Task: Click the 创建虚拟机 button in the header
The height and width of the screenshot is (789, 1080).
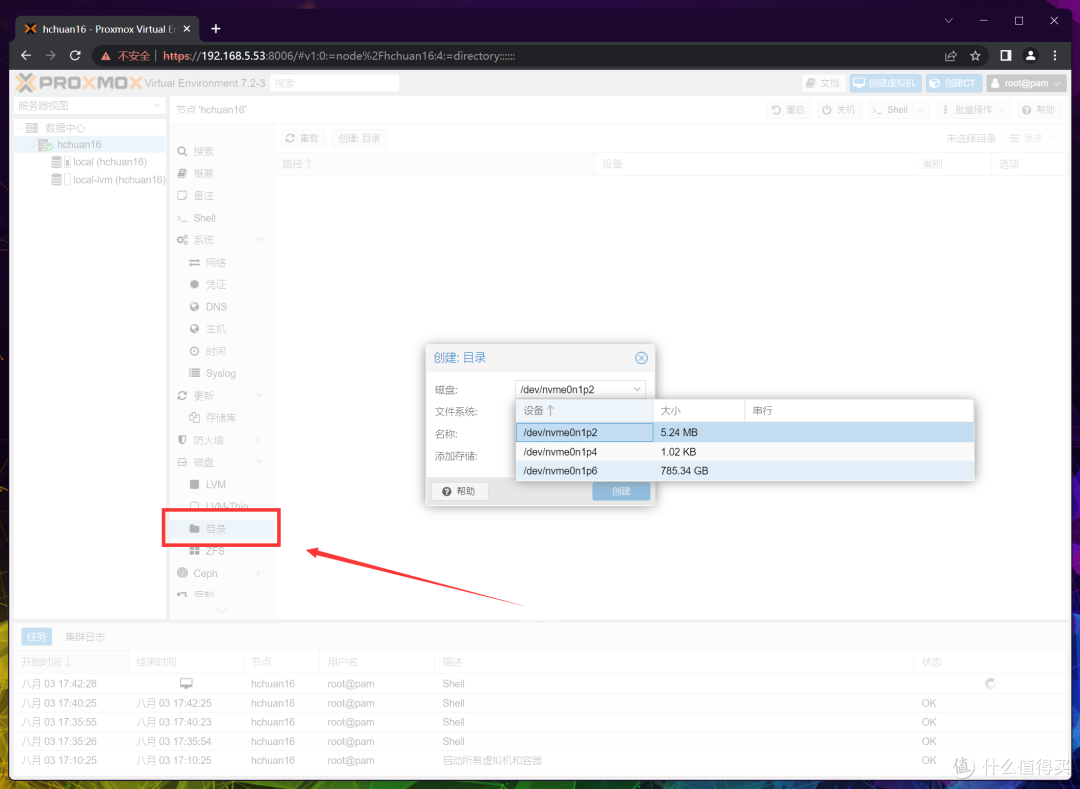Action: point(885,83)
